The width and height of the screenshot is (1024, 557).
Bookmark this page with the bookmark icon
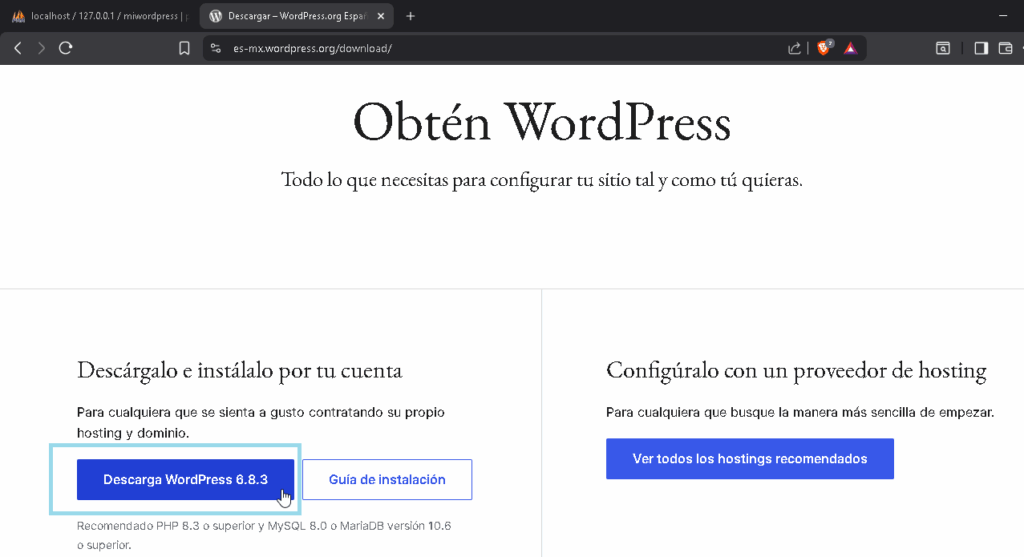184,48
